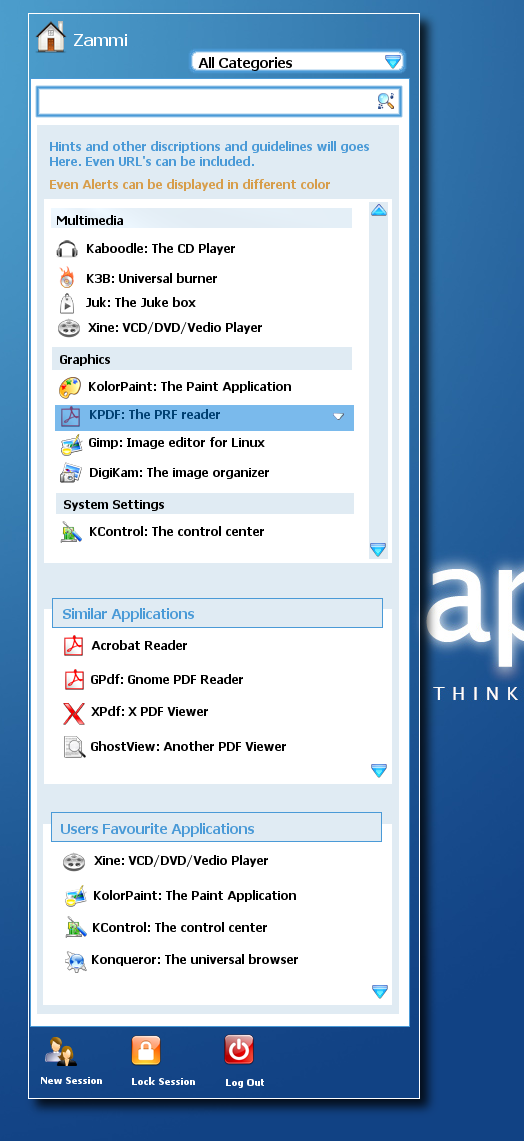Click the GPdf Gnome PDF icon
Screen dimensions: 524x1141
[x=74, y=680]
